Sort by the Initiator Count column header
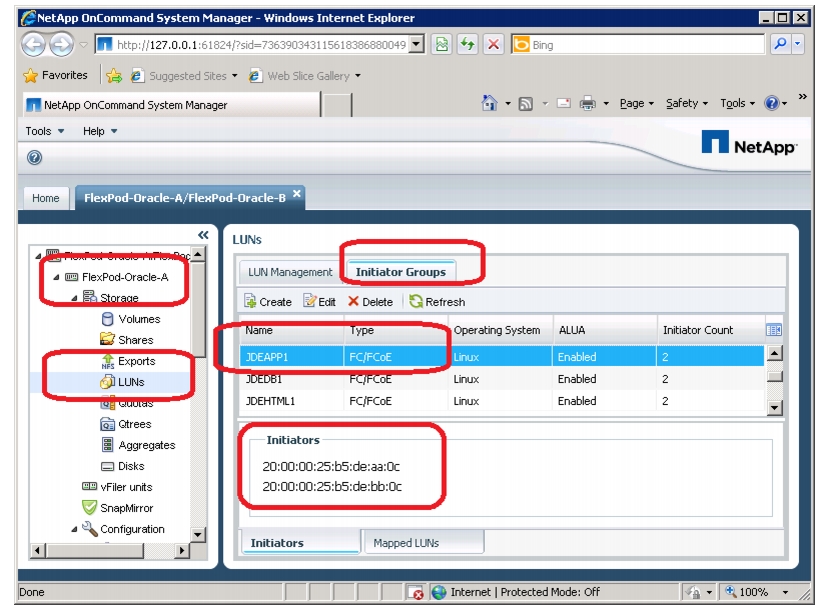The image size is (821, 614). click(x=711, y=330)
